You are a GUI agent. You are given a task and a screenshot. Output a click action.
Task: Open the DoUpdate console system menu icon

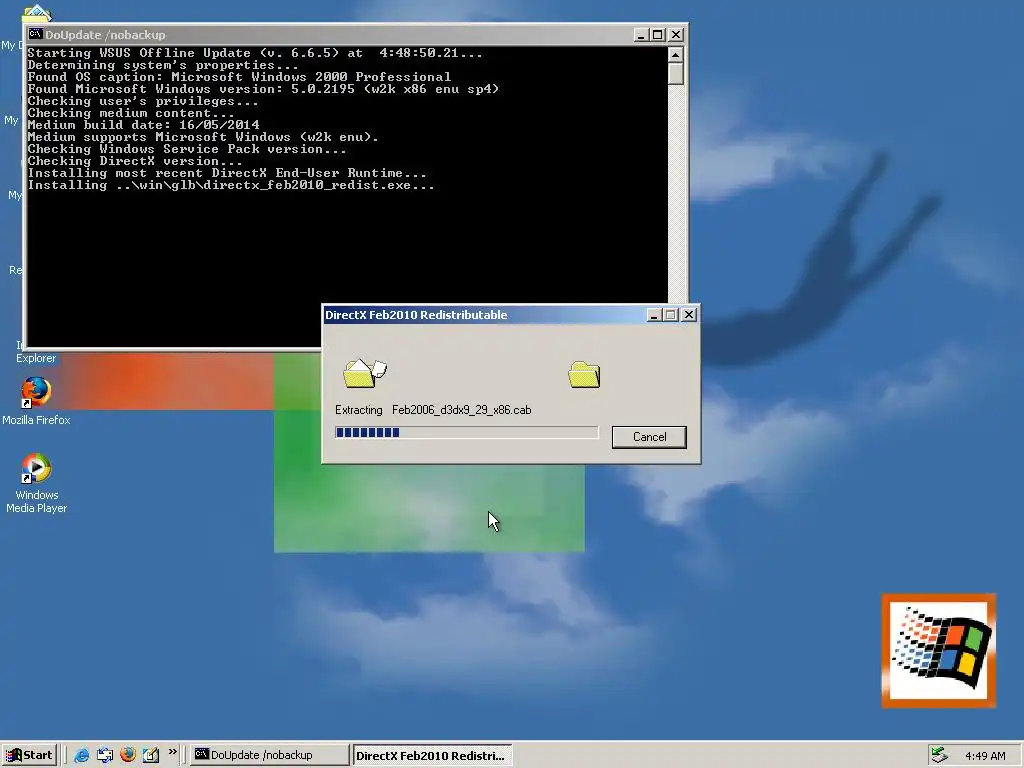coord(35,34)
